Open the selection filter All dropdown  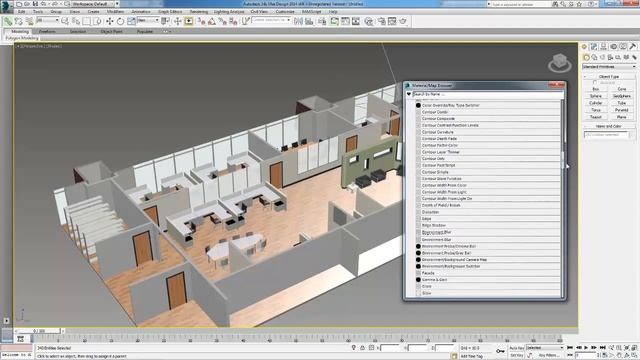tap(48, 20)
